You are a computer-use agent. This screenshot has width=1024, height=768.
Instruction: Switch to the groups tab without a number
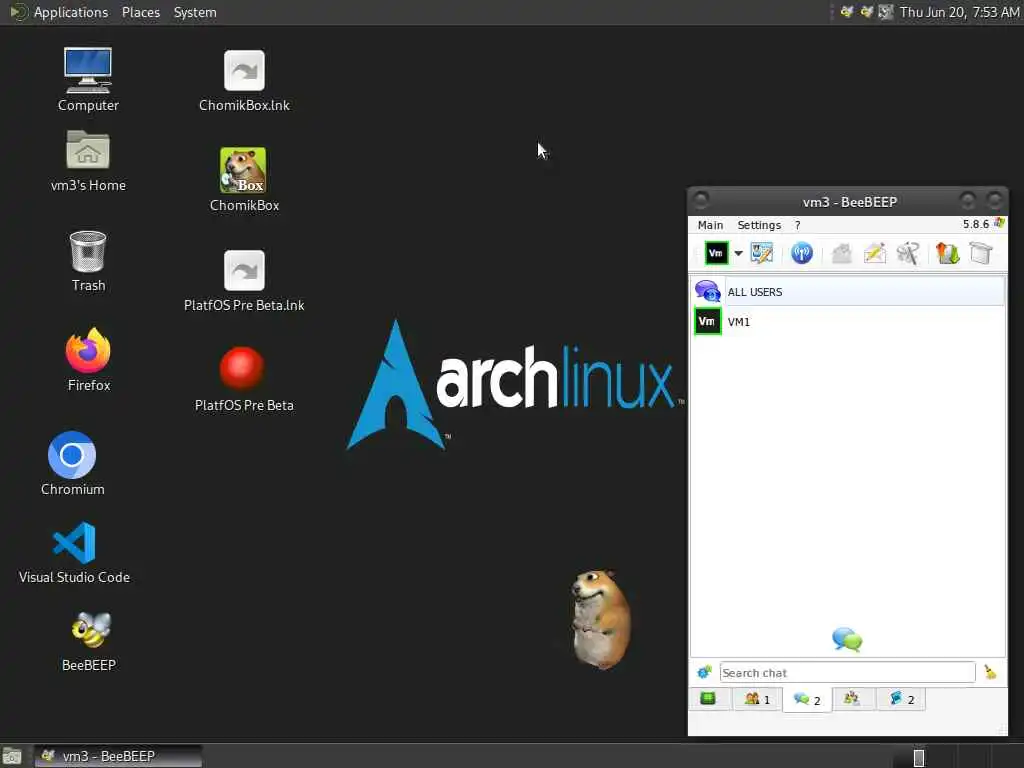point(852,699)
